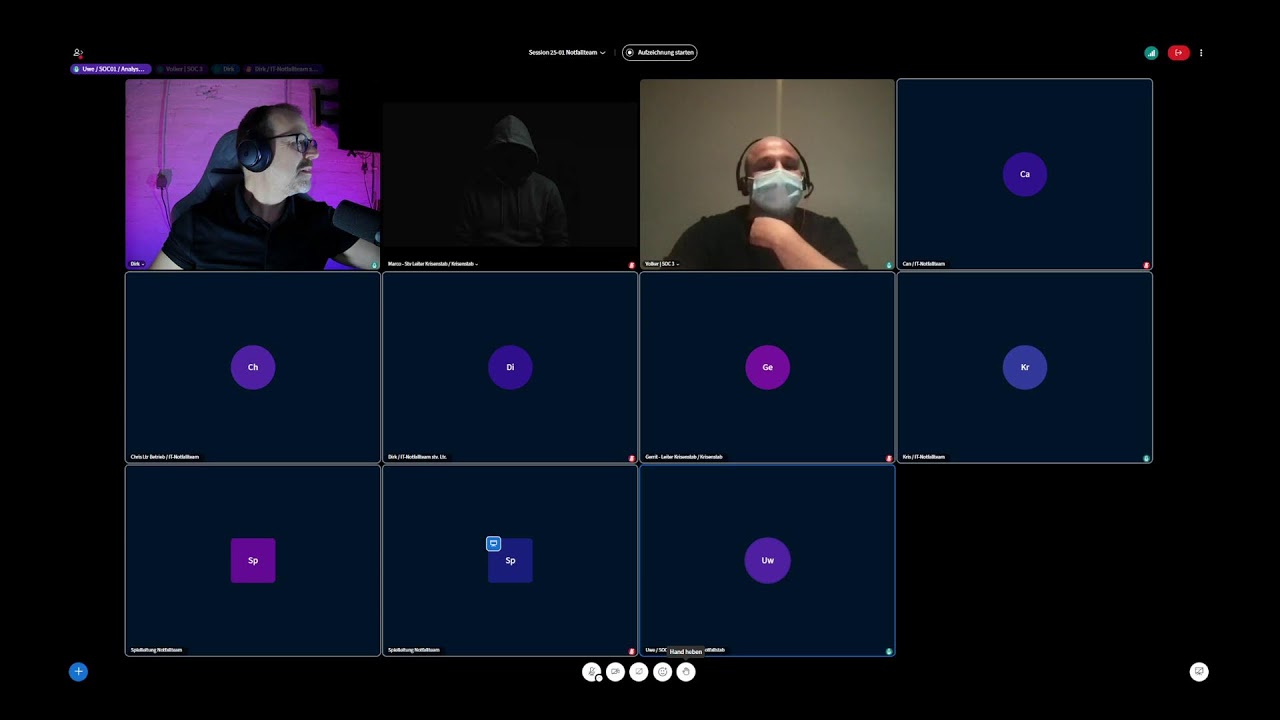Open Dirk's webcam name dropdown
The image size is (1280, 720).
pos(137,264)
